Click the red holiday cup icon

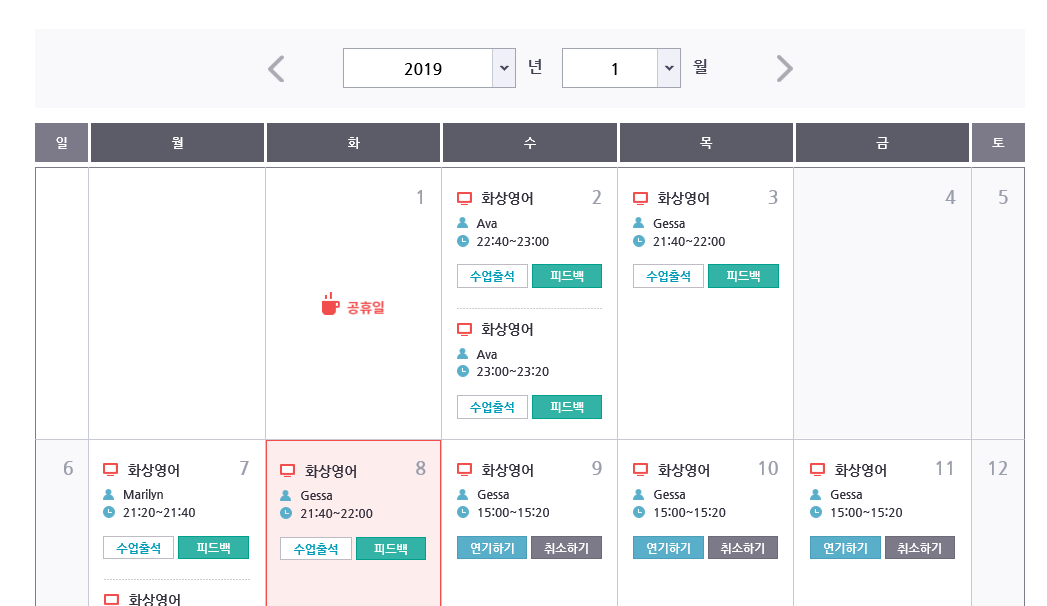[x=330, y=305]
